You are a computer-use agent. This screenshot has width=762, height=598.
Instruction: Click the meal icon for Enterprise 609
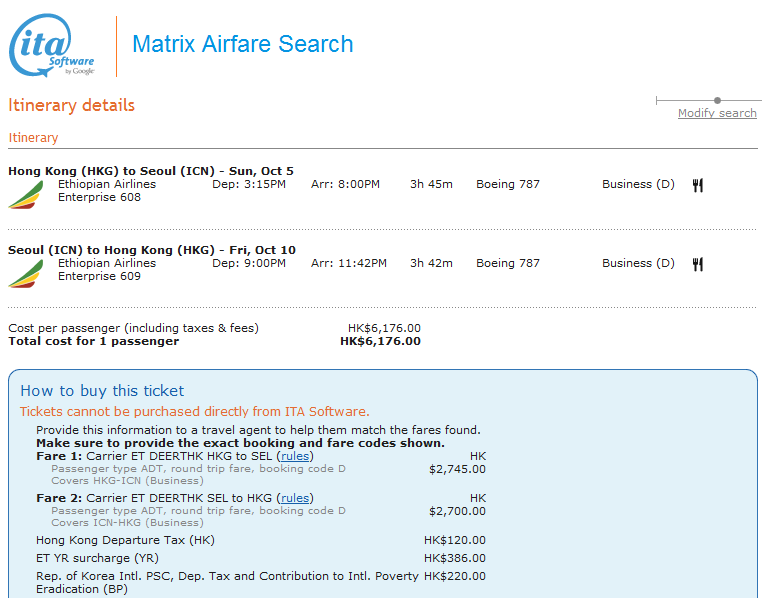(x=697, y=264)
